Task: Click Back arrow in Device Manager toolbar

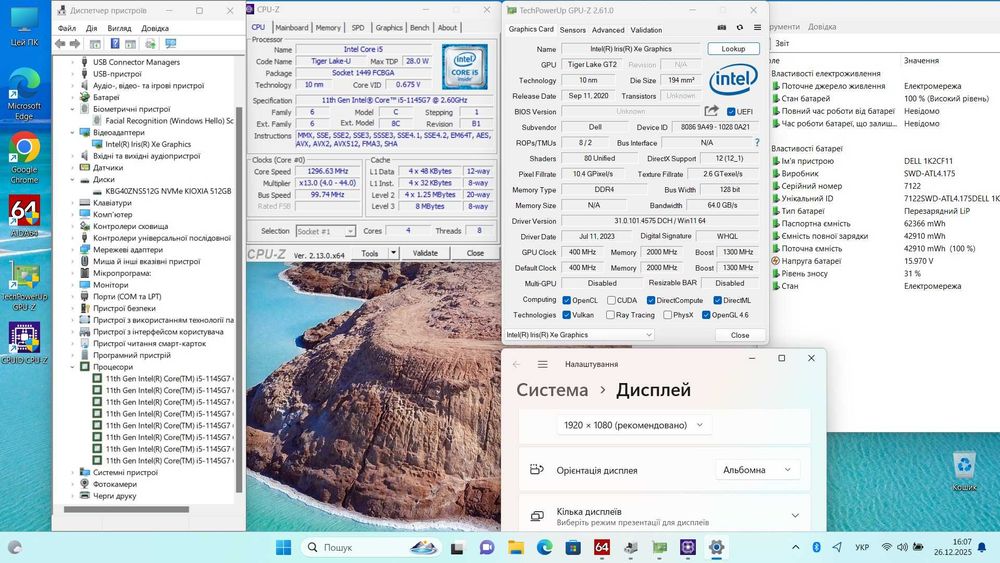Action: (x=60, y=43)
